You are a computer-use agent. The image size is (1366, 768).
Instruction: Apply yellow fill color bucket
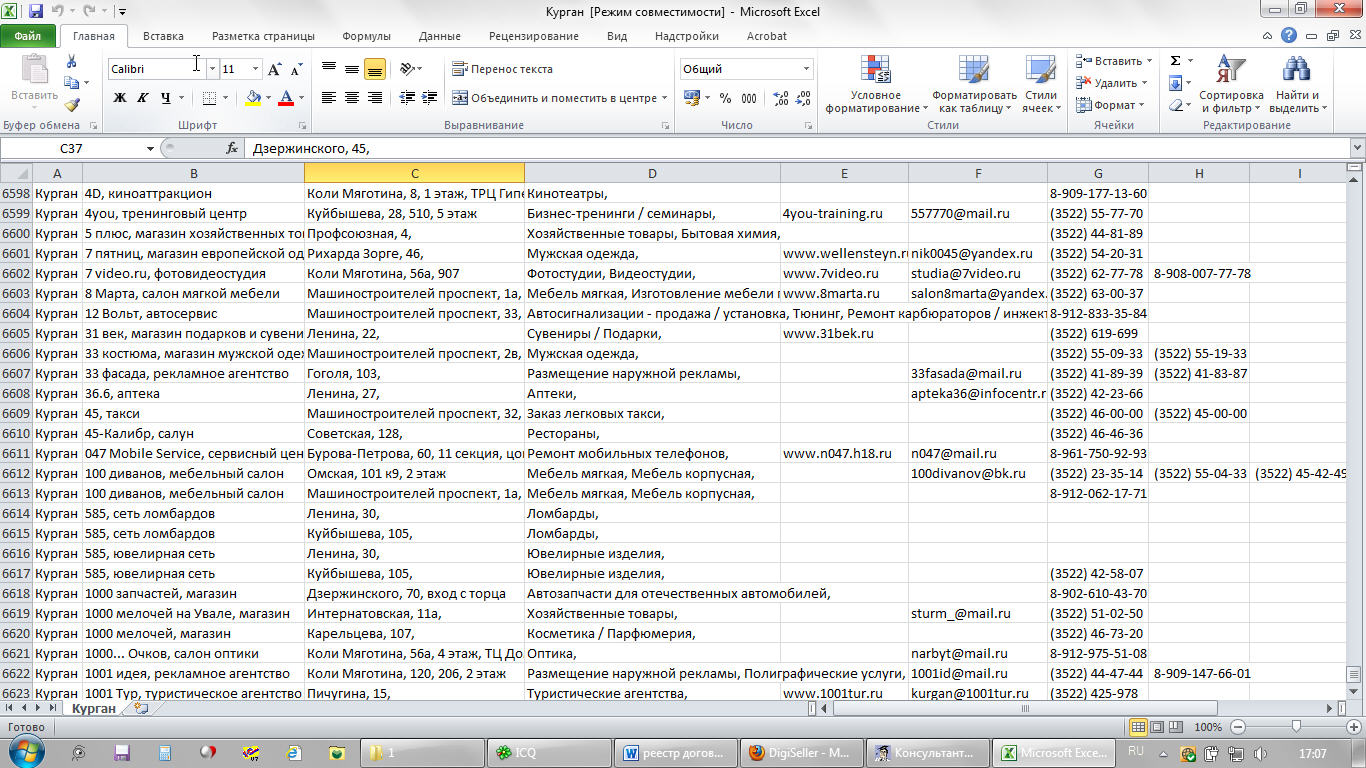254,98
